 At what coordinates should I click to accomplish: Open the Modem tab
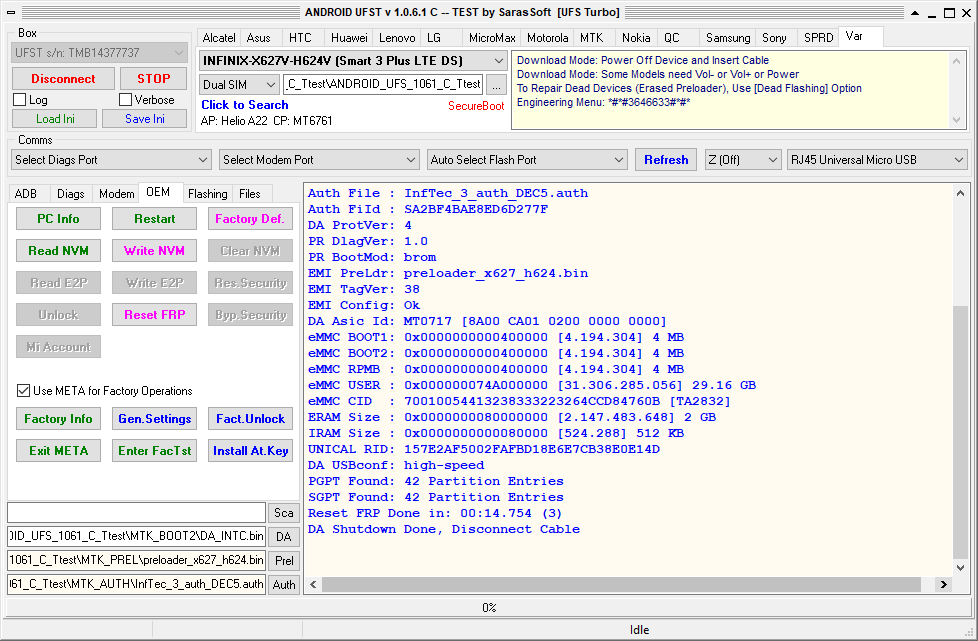point(117,194)
